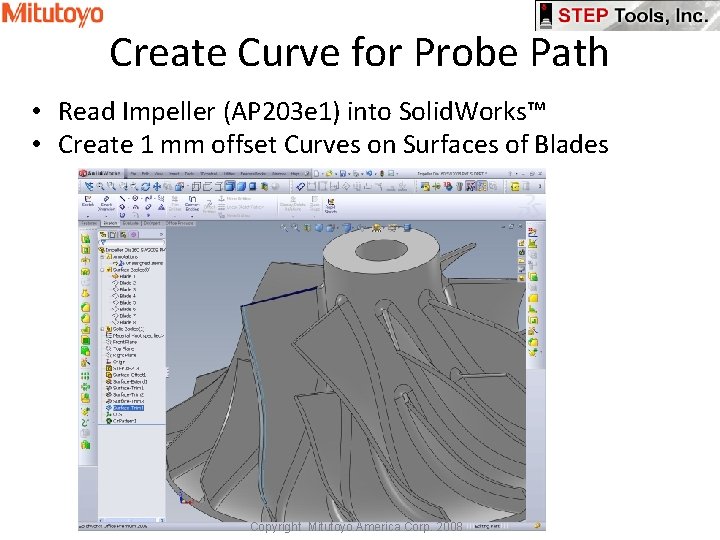Screen dimensions: 720x540
Task: Switch to the Office Products tab
Action: click(180, 224)
